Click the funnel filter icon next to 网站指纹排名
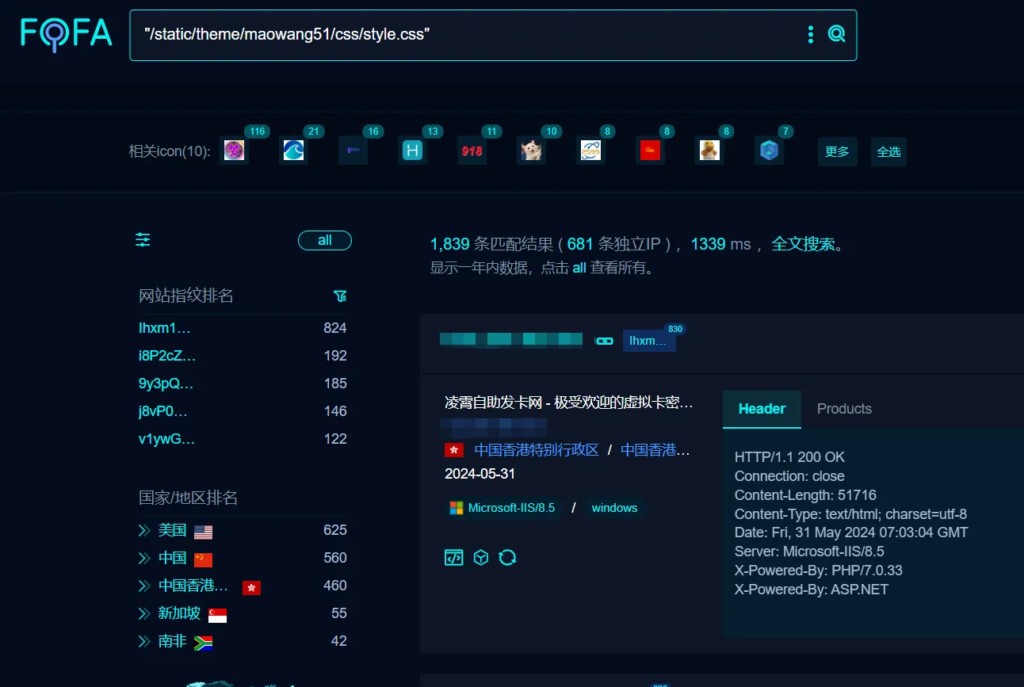This screenshot has width=1024, height=687. pyautogui.click(x=340, y=296)
